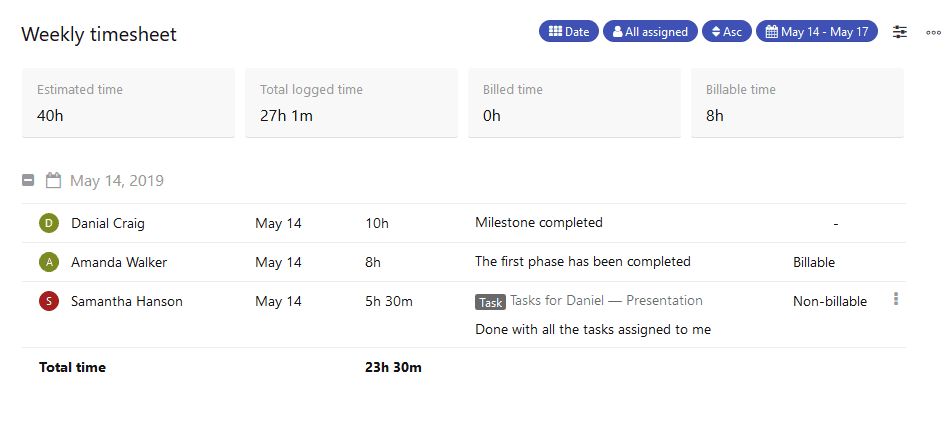Click the calendar icon beside May 14, 2019
The height and width of the screenshot is (432, 949).
(x=53, y=180)
